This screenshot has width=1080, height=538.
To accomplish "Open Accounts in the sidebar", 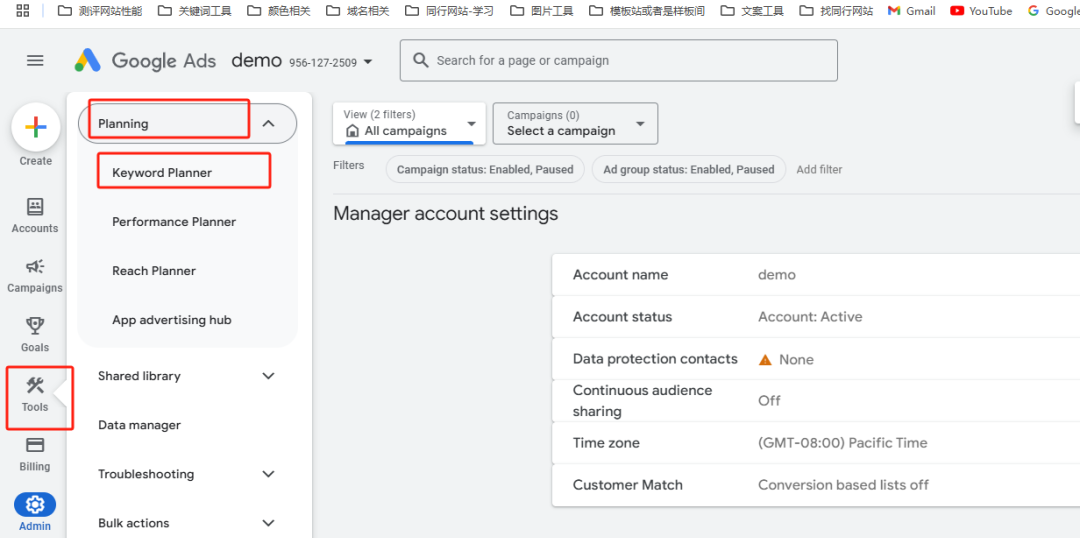I will tap(35, 214).
